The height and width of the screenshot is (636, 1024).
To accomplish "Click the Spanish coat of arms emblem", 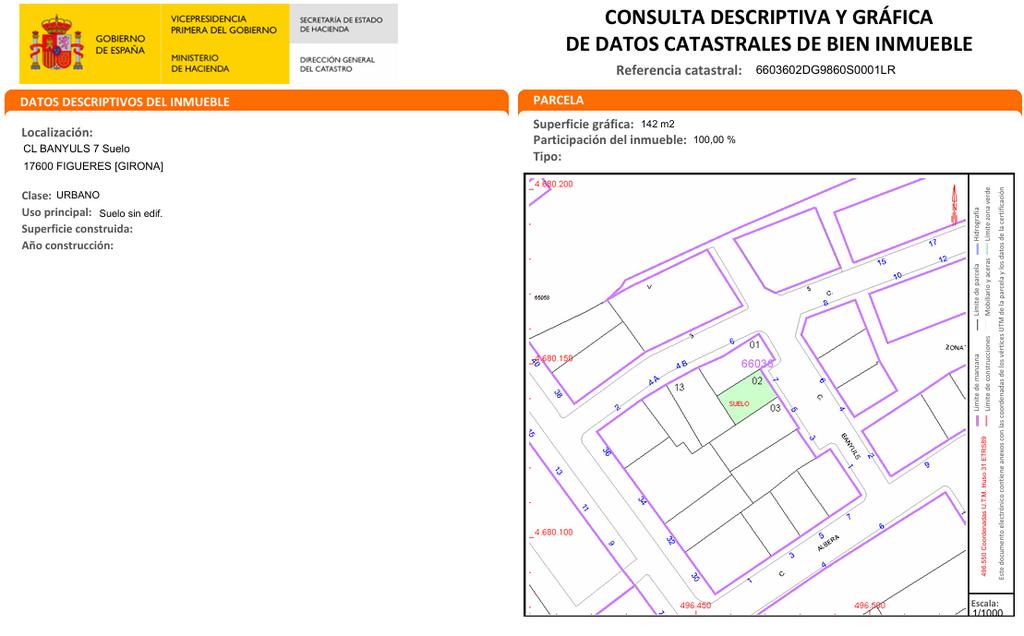I will pos(56,44).
